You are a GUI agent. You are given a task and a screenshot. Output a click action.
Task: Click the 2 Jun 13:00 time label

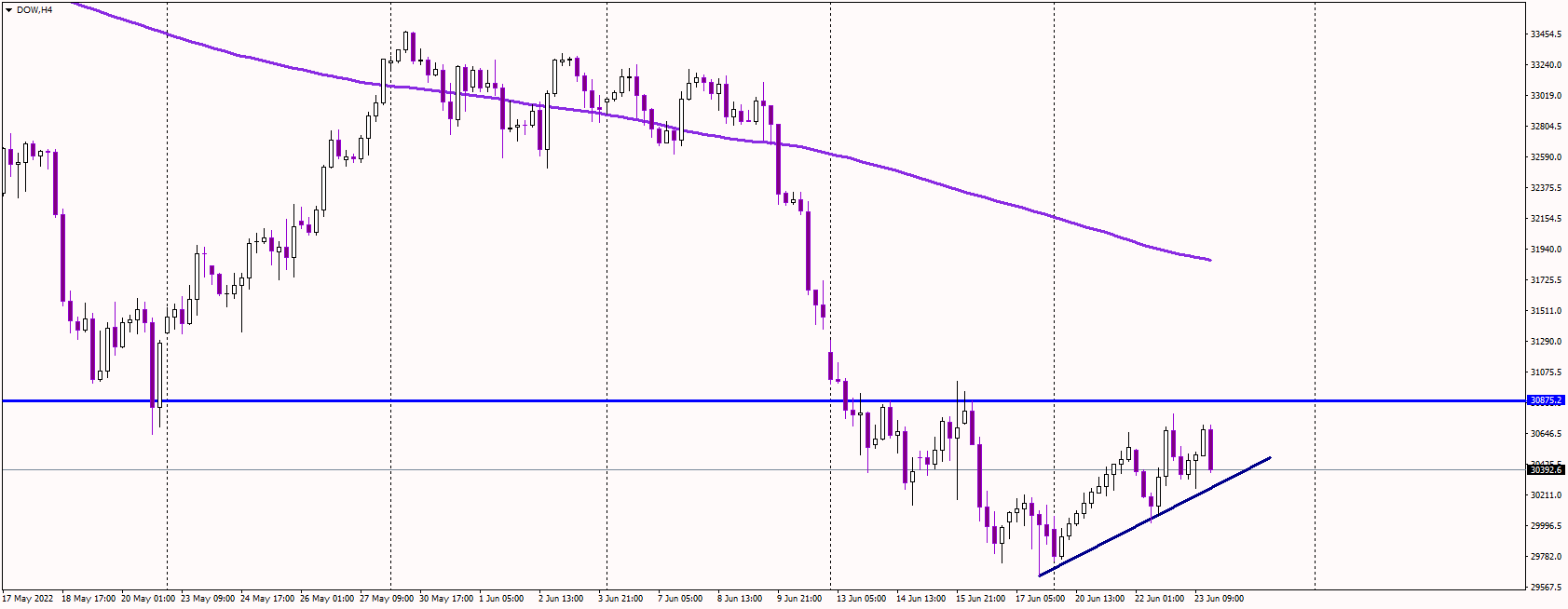pyautogui.click(x=561, y=598)
